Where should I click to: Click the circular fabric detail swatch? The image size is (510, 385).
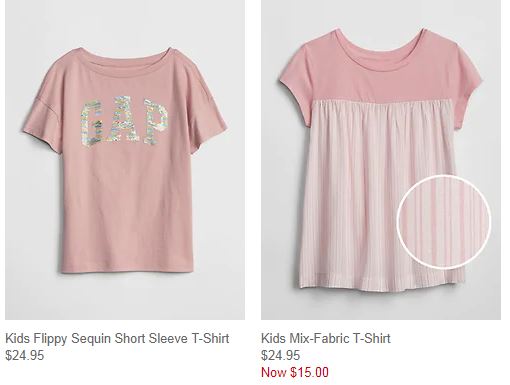tap(444, 222)
